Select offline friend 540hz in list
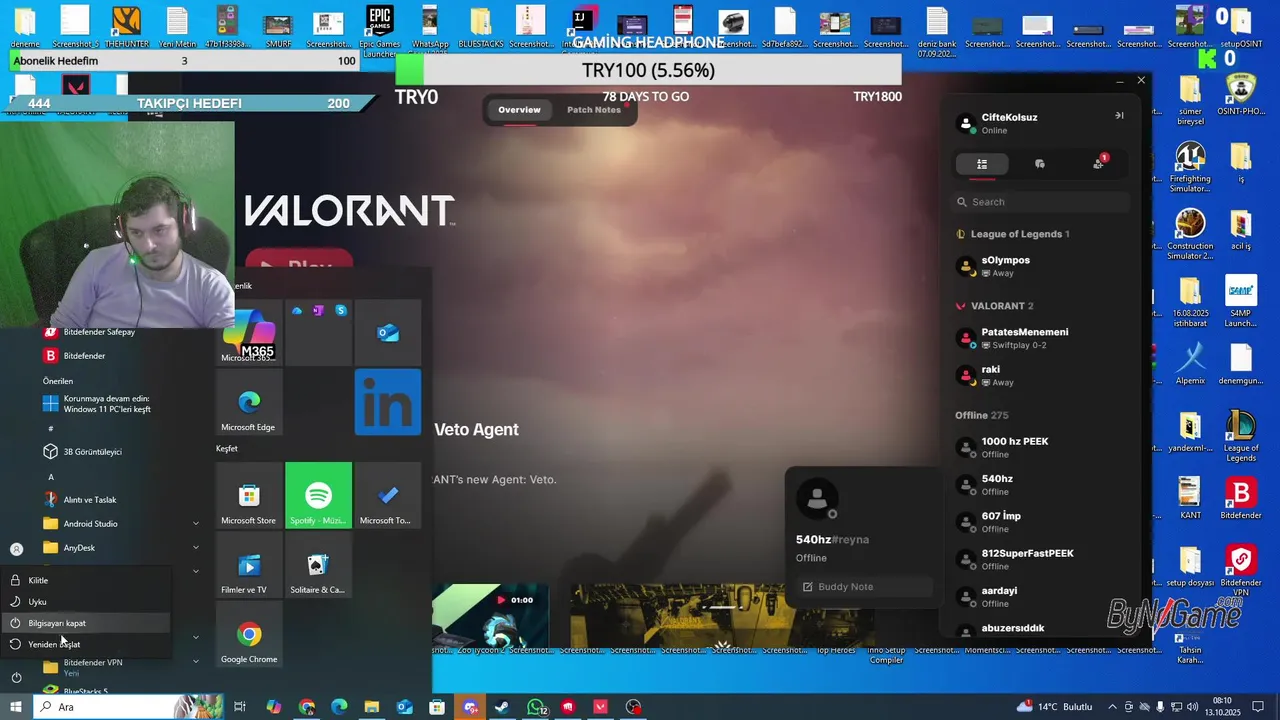This screenshot has width=1280, height=720. (1040, 485)
